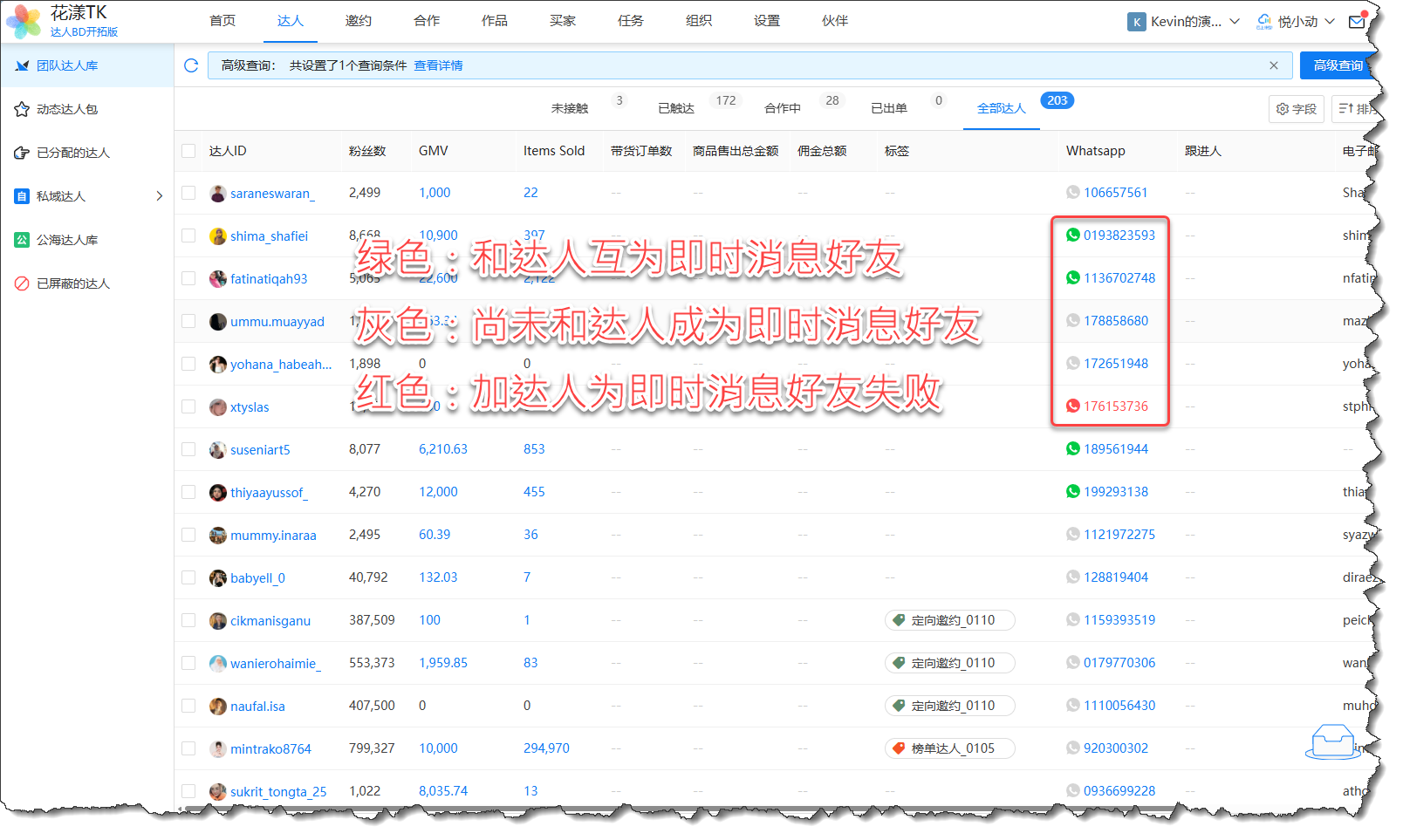
Task: Click the refresh icon beside advanced query bar
Action: 191,65
